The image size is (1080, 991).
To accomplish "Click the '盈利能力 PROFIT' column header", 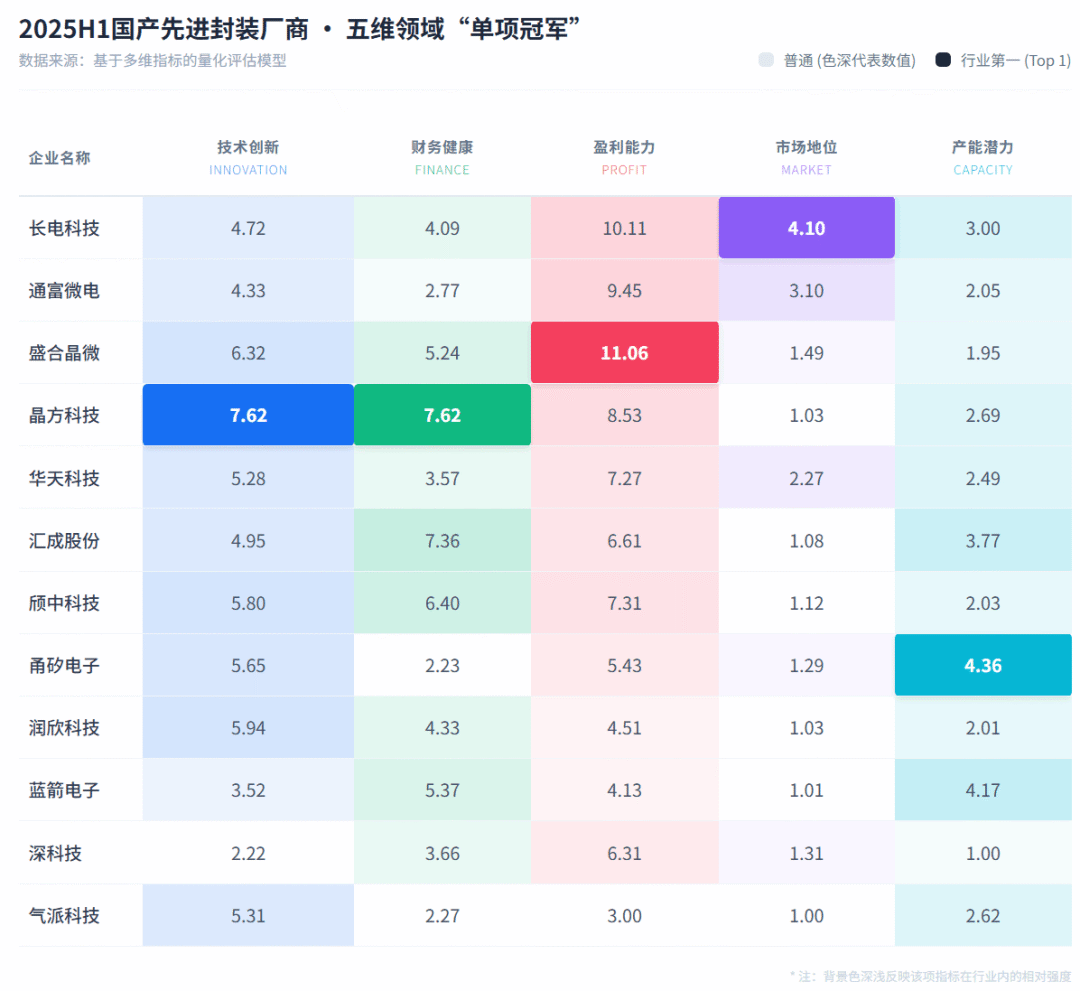I will (x=624, y=158).
